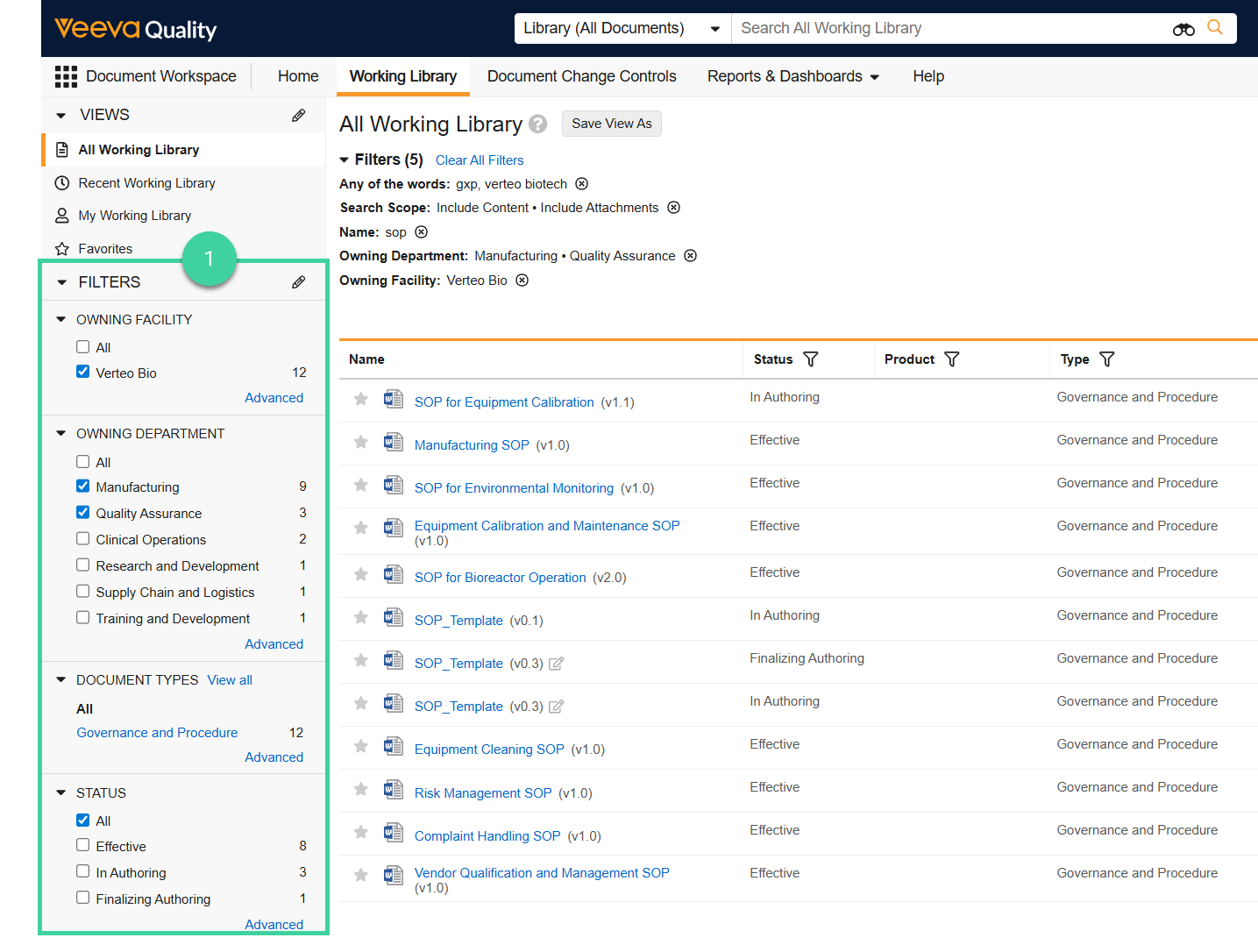Star the Equipment Cleaning SOP row
Screen dimensions: 1258x952
[x=360, y=747]
